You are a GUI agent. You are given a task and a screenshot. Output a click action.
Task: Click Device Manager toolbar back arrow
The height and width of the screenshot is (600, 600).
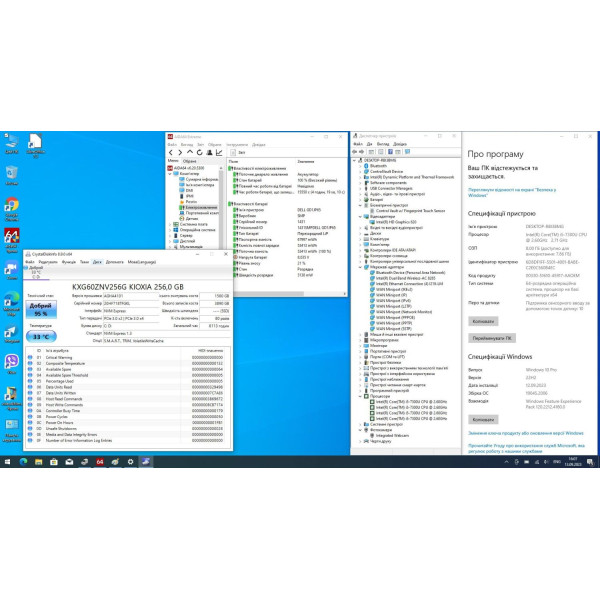pyautogui.click(x=355, y=152)
